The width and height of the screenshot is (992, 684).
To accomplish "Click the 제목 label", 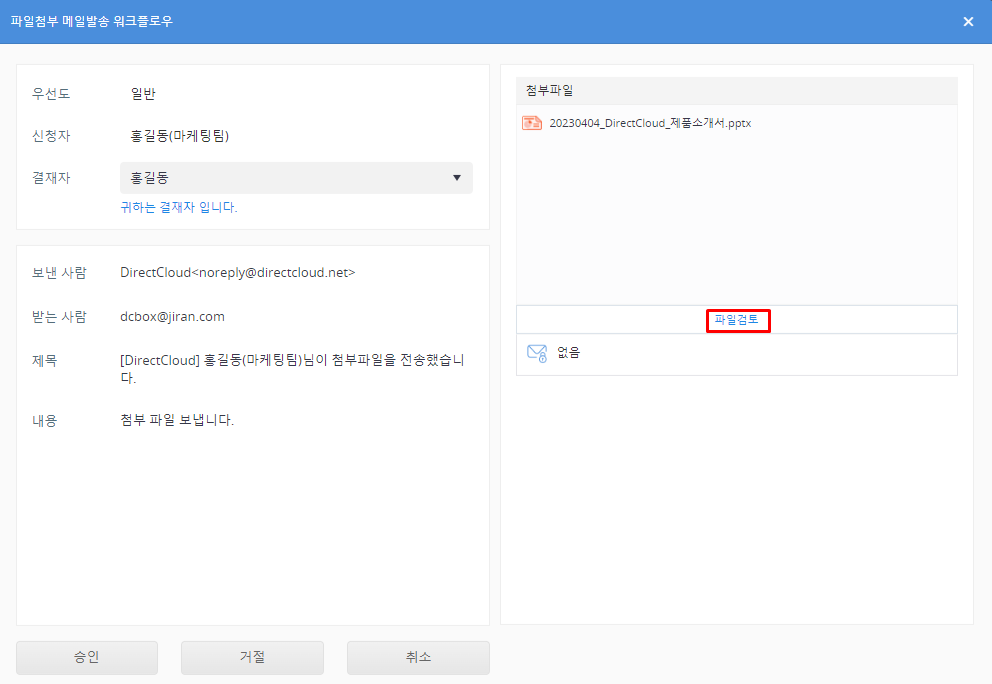I will (x=45, y=361).
